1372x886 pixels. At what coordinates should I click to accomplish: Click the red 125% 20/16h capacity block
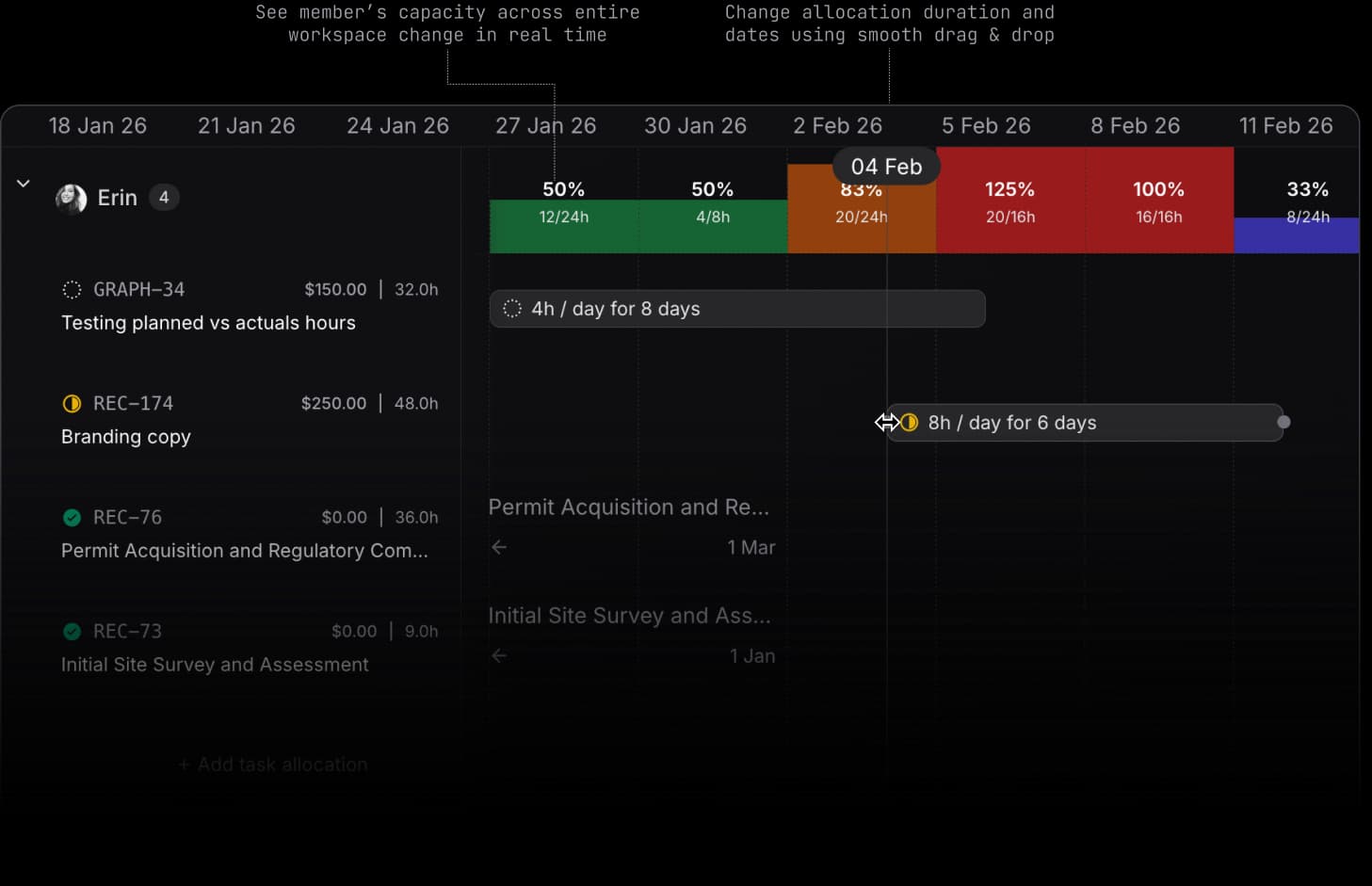(1010, 200)
